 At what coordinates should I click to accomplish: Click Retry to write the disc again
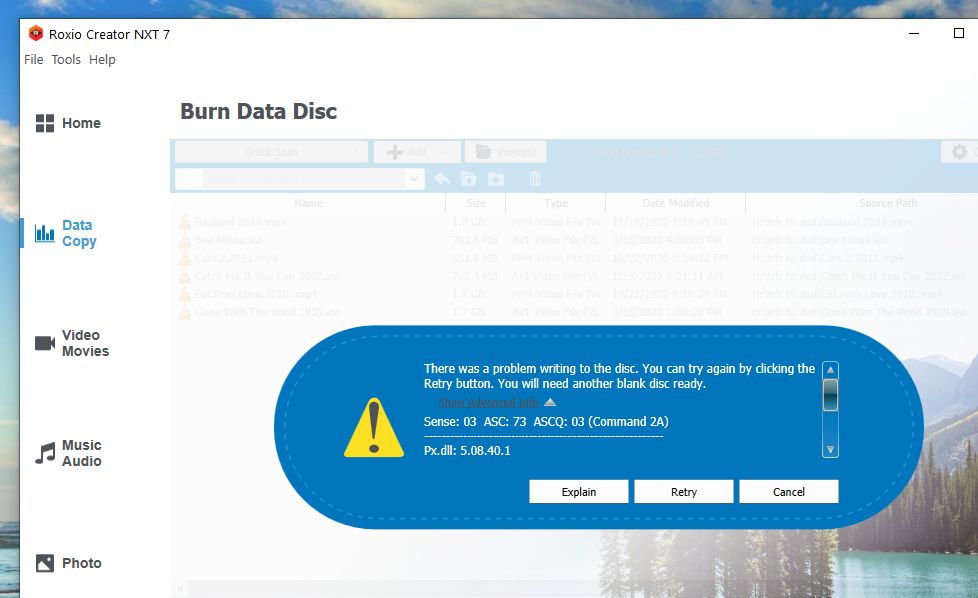(684, 492)
